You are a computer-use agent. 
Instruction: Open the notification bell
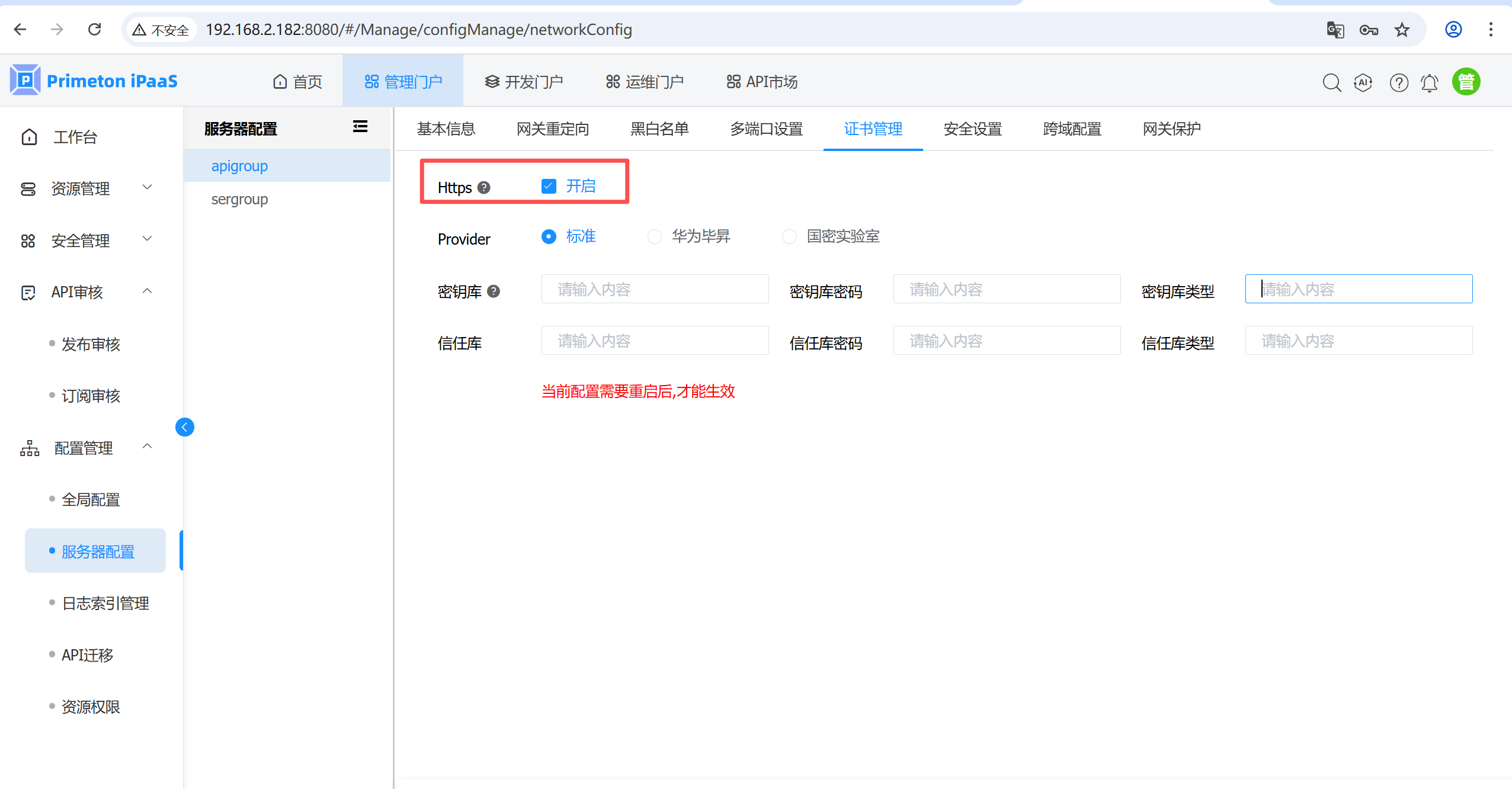click(x=1430, y=82)
